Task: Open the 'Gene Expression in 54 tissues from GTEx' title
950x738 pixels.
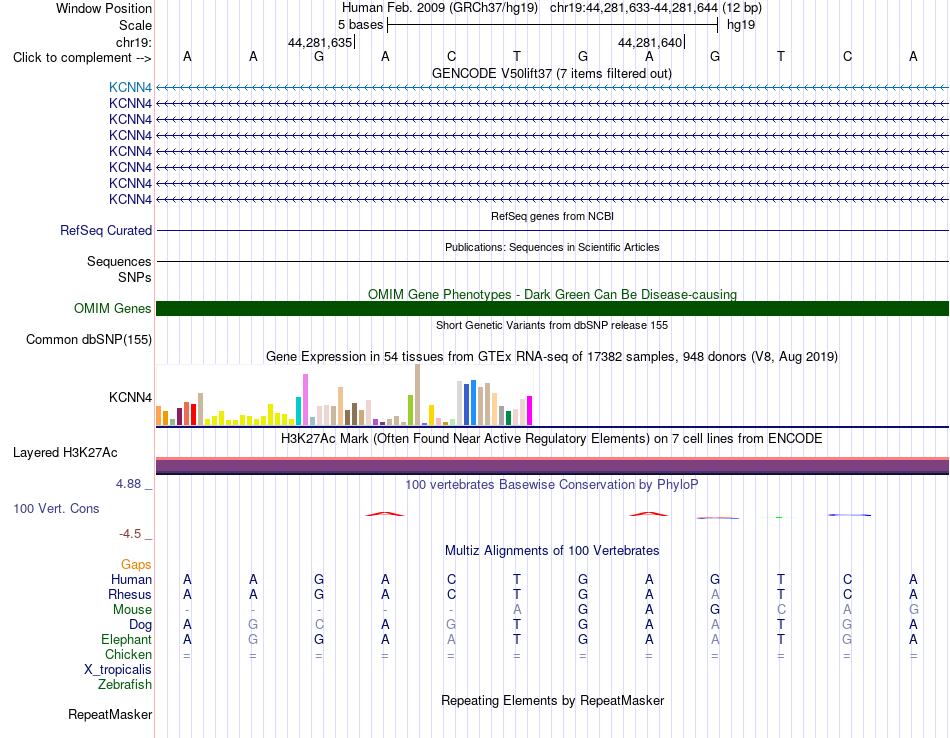Action: [552, 356]
